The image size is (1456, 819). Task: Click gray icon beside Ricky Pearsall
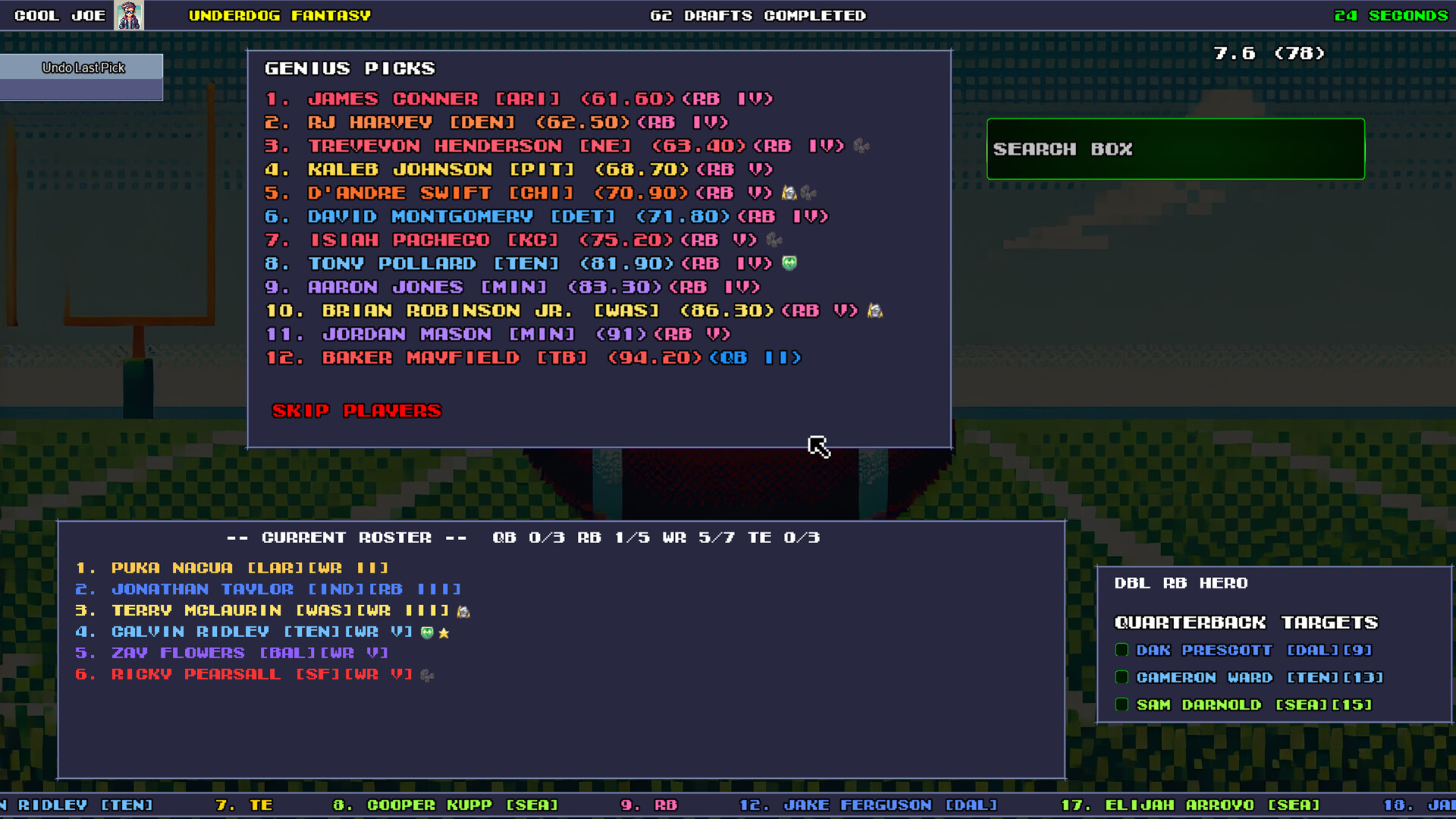[427, 675]
